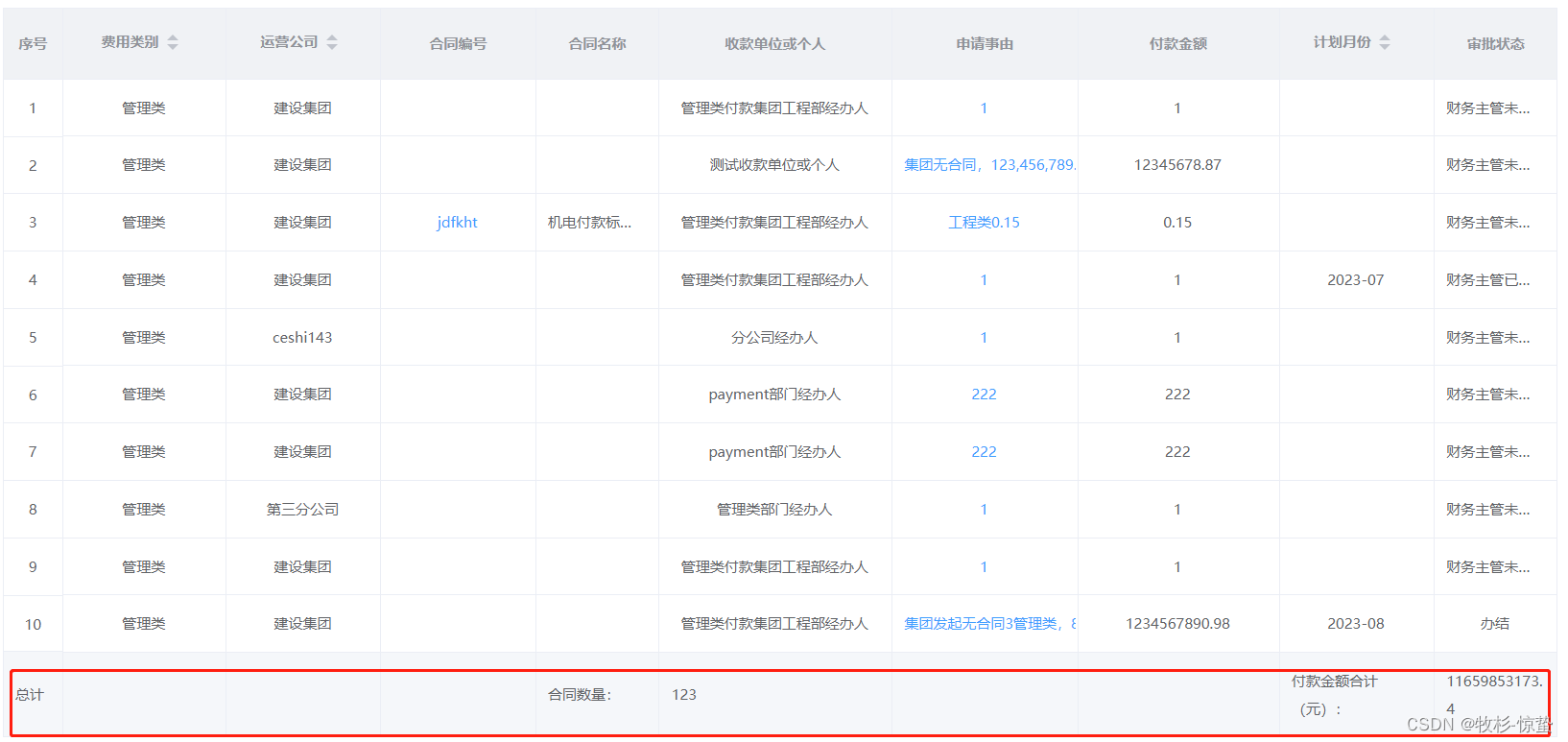The height and width of the screenshot is (742, 1568).
Task: Select row 9 管理类付款集团工程部经办人 cell
Action: tap(774, 567)
